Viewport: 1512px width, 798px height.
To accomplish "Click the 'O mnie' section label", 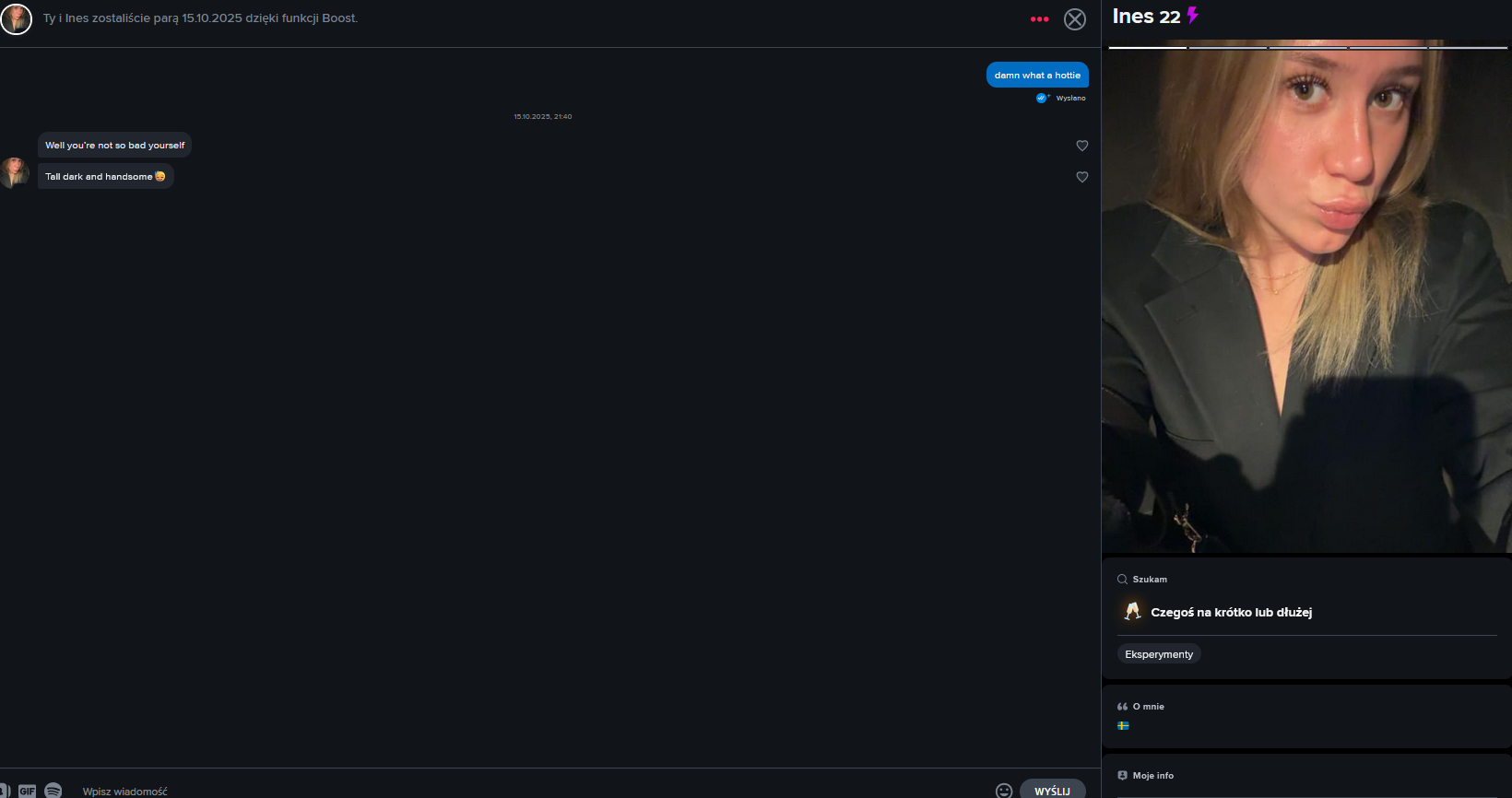I will click(1148, 707).
